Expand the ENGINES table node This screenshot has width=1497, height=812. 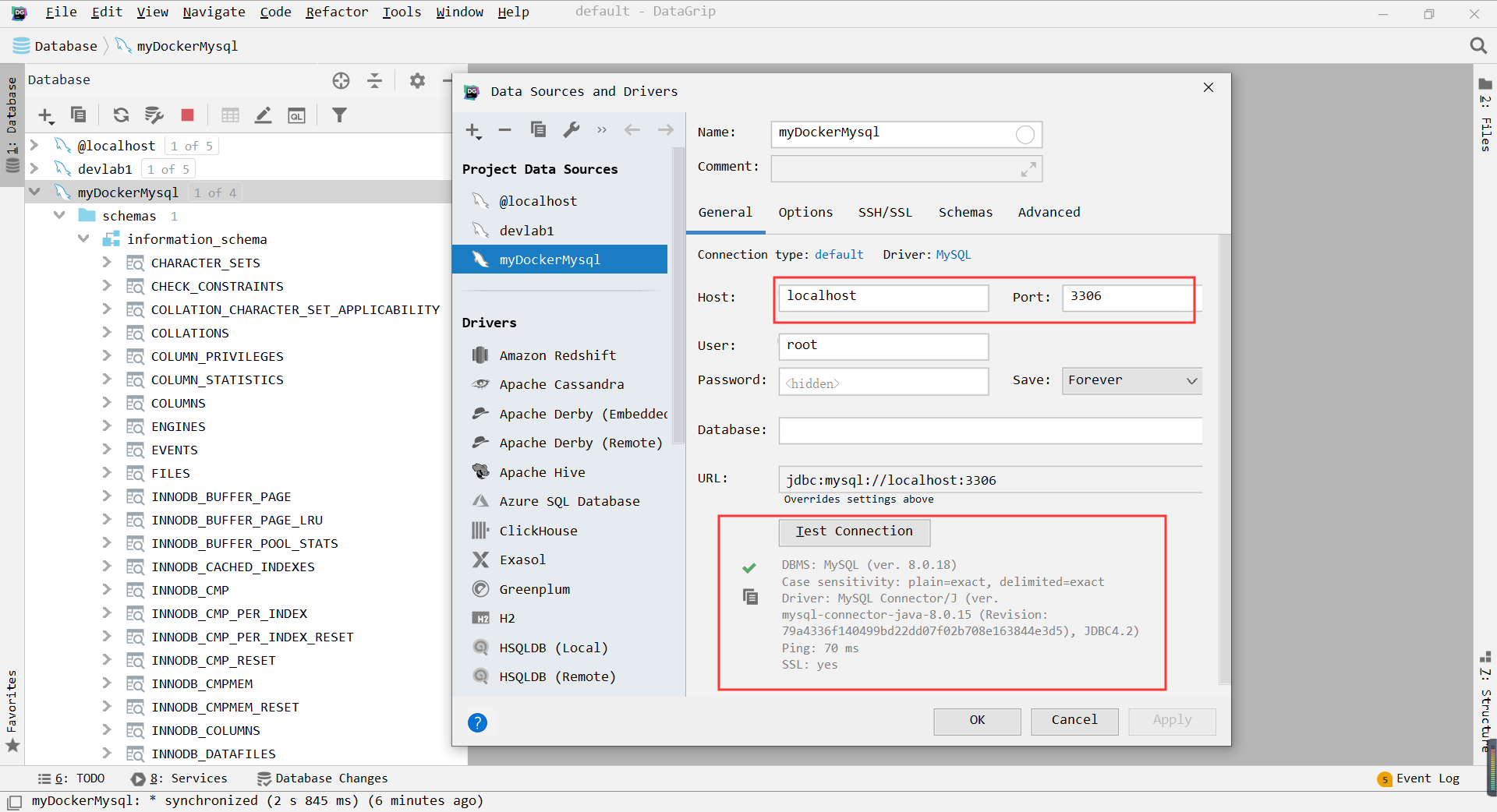tap(107, 426)
